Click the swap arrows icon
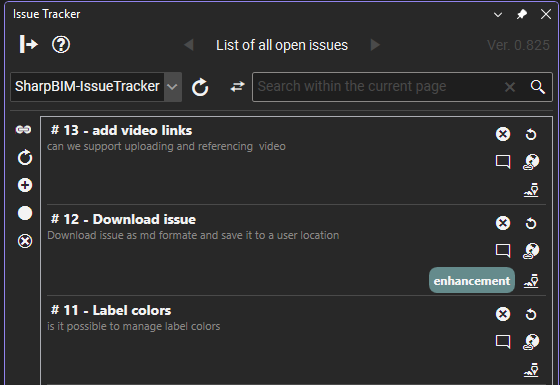Viewport: 560px width, 385px height. [237, 86]
